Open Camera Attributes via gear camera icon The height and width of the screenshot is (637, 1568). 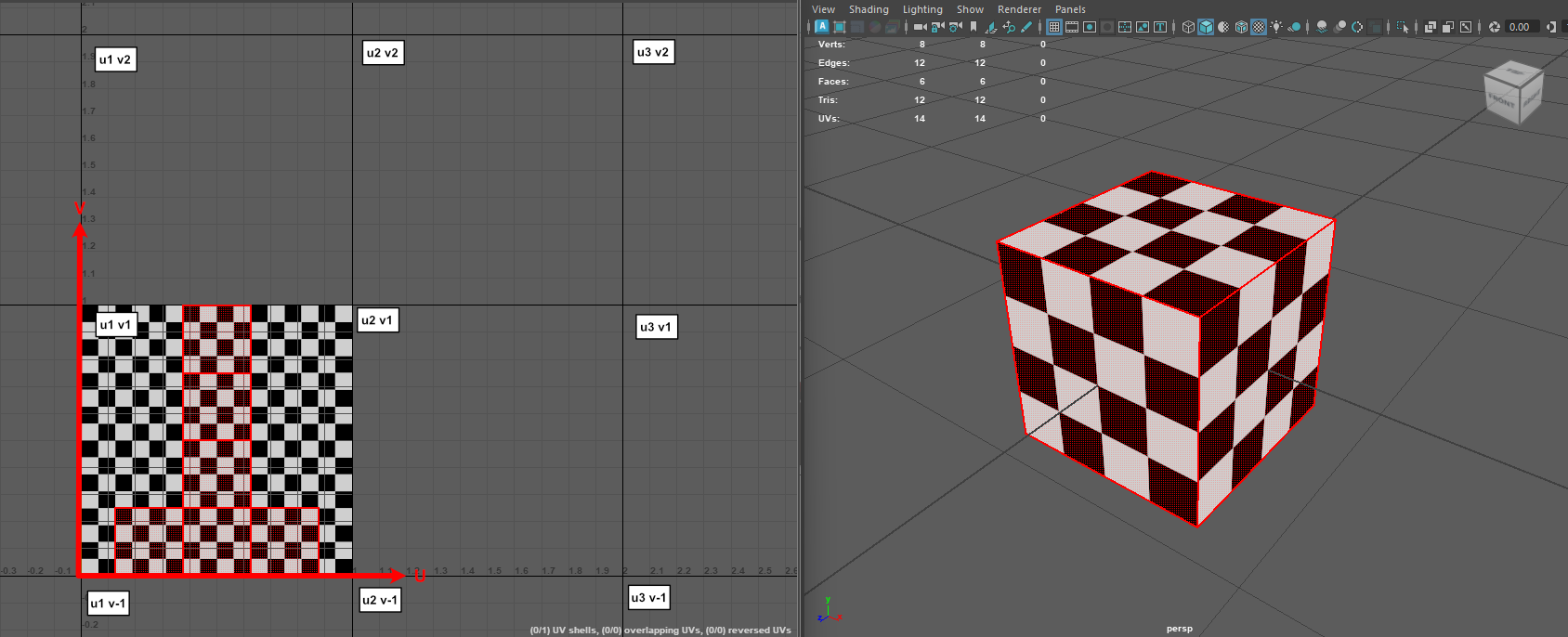(x=955, y=27)
